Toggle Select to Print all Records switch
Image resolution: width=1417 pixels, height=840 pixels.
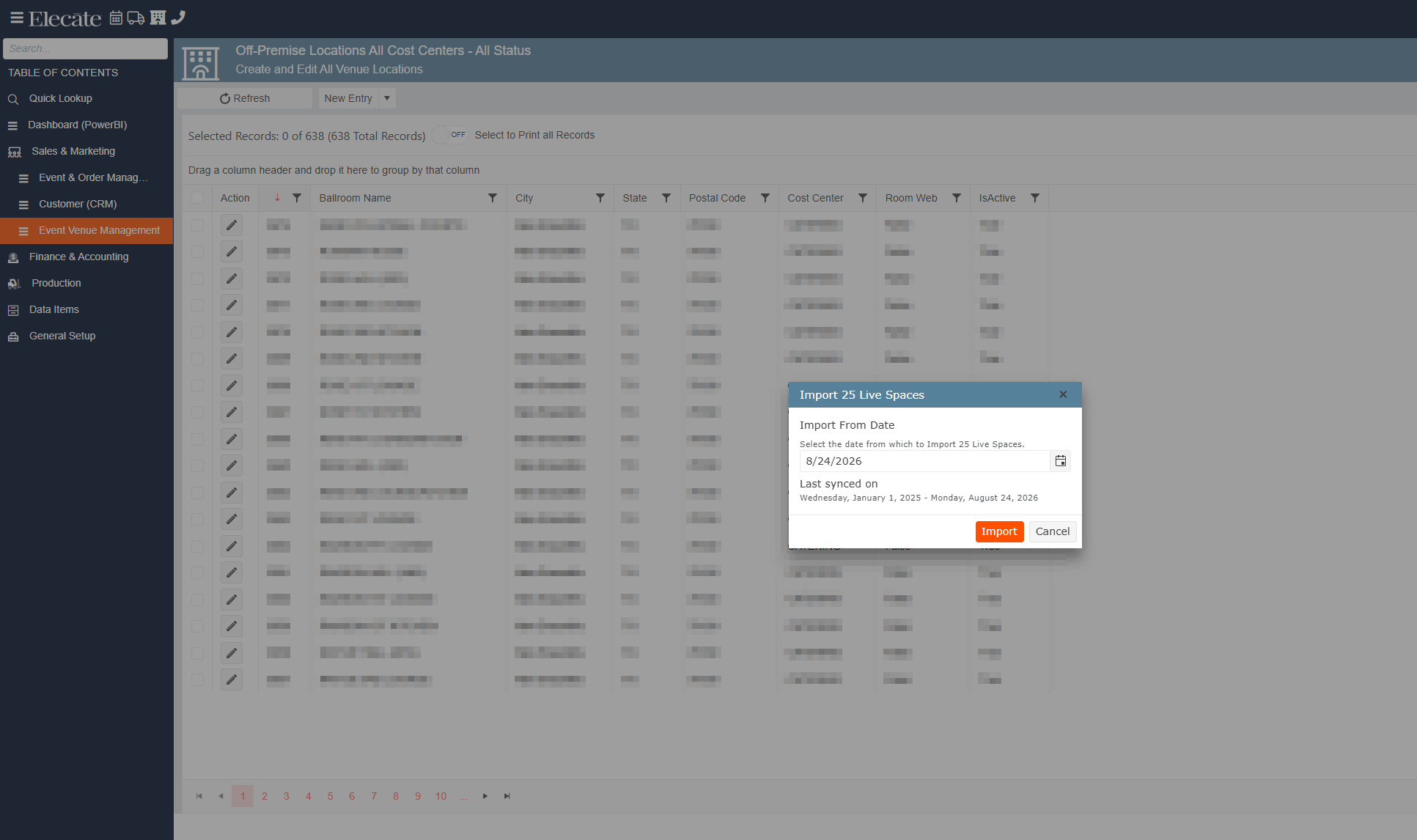[x=450, y=135]
